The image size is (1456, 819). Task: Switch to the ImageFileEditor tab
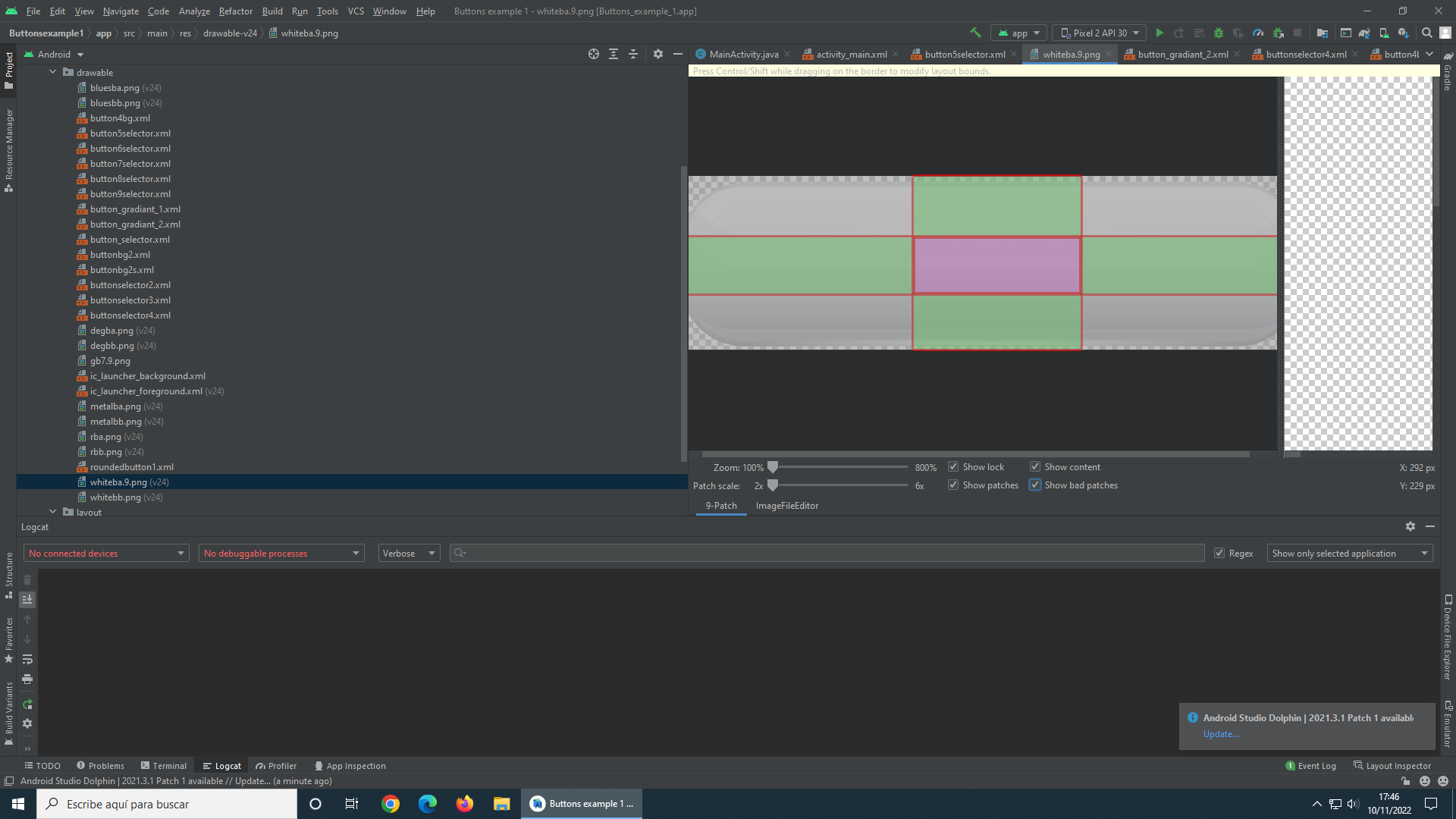[x=786, y=506]
